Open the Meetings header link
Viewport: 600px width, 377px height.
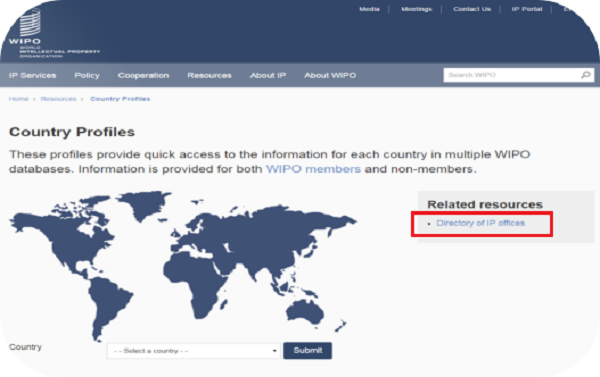tap(416, 9)
